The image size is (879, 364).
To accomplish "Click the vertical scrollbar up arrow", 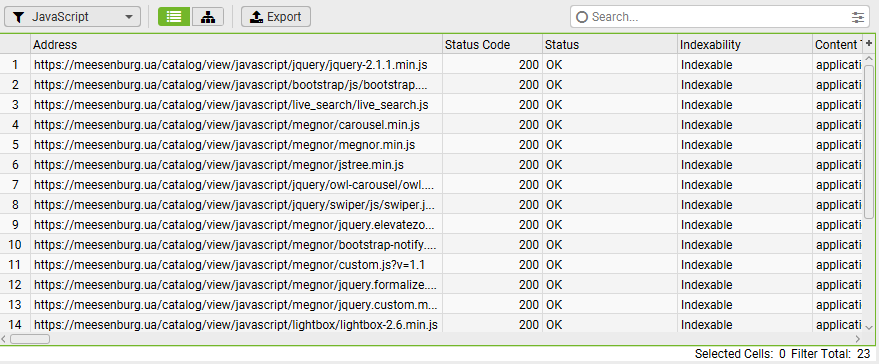I will pos(869,58).
